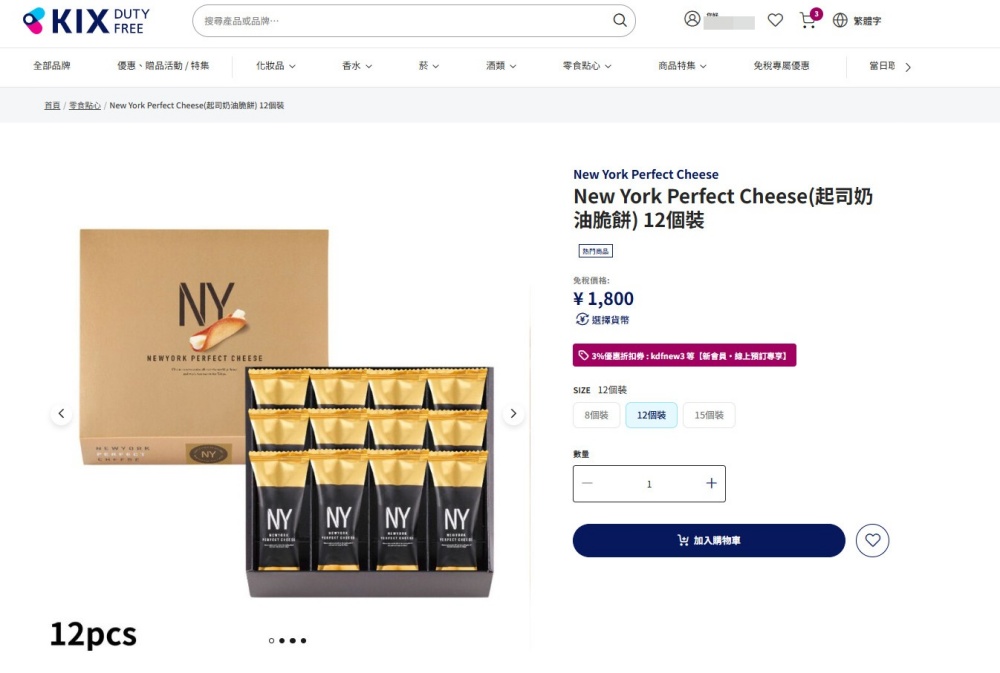Add product to wishlist with heart button
Screen dimensions: 1000x673
(x=872, y=540)
